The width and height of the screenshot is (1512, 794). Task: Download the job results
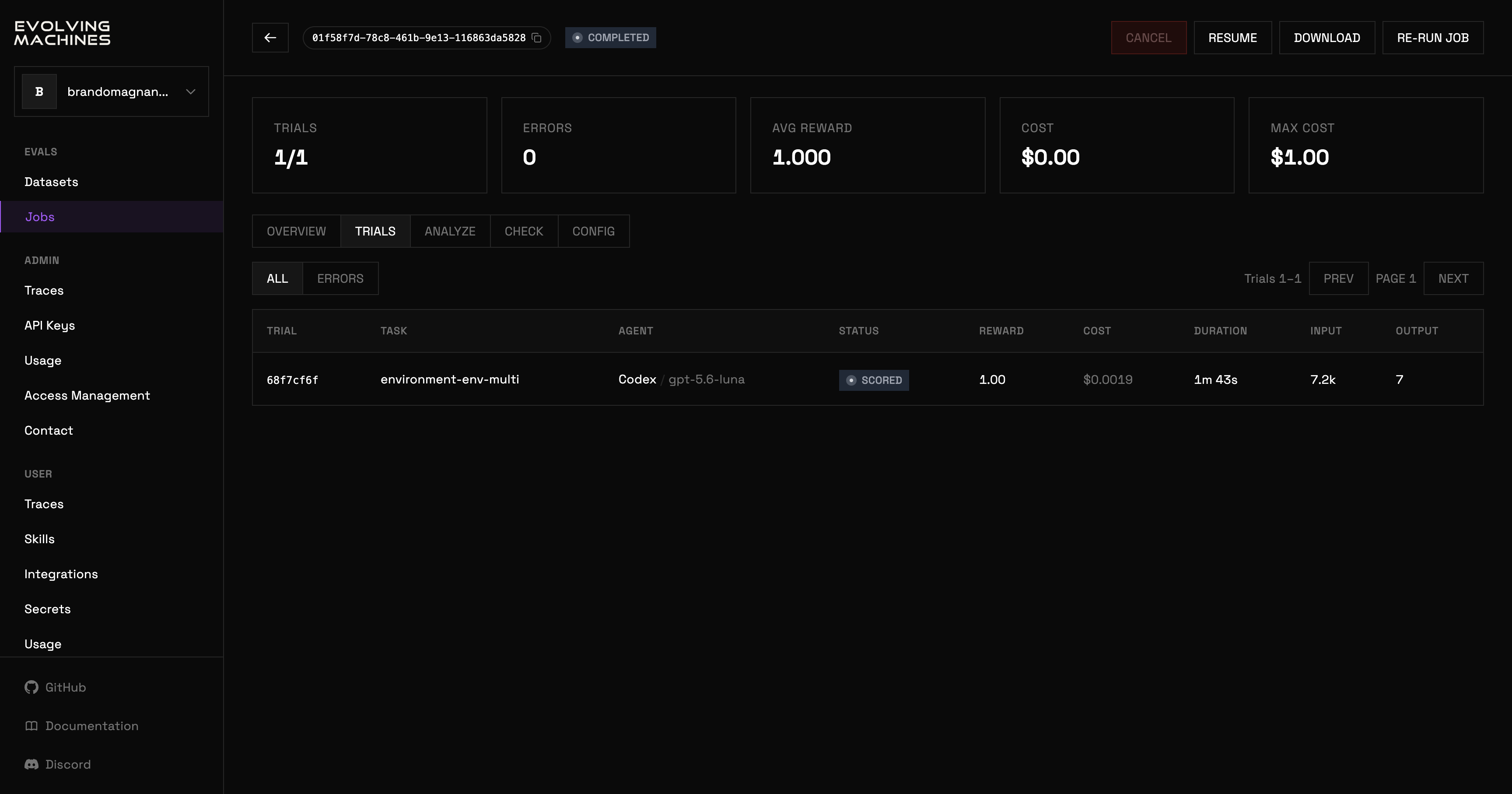click(1327, 38)
